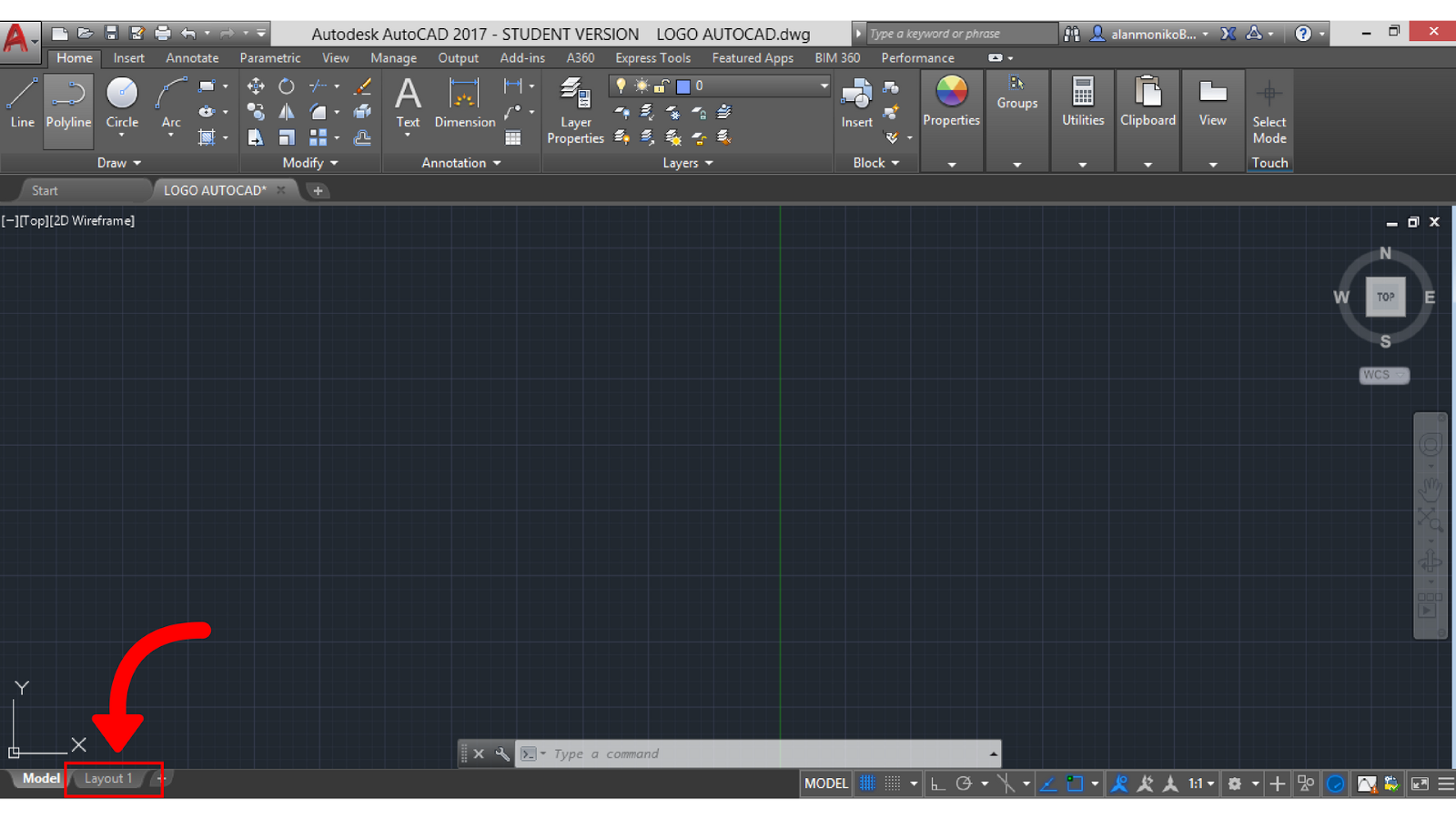
Task: Open the Express Tools menu
Action: pyautogui.click(x=652, y=57)
